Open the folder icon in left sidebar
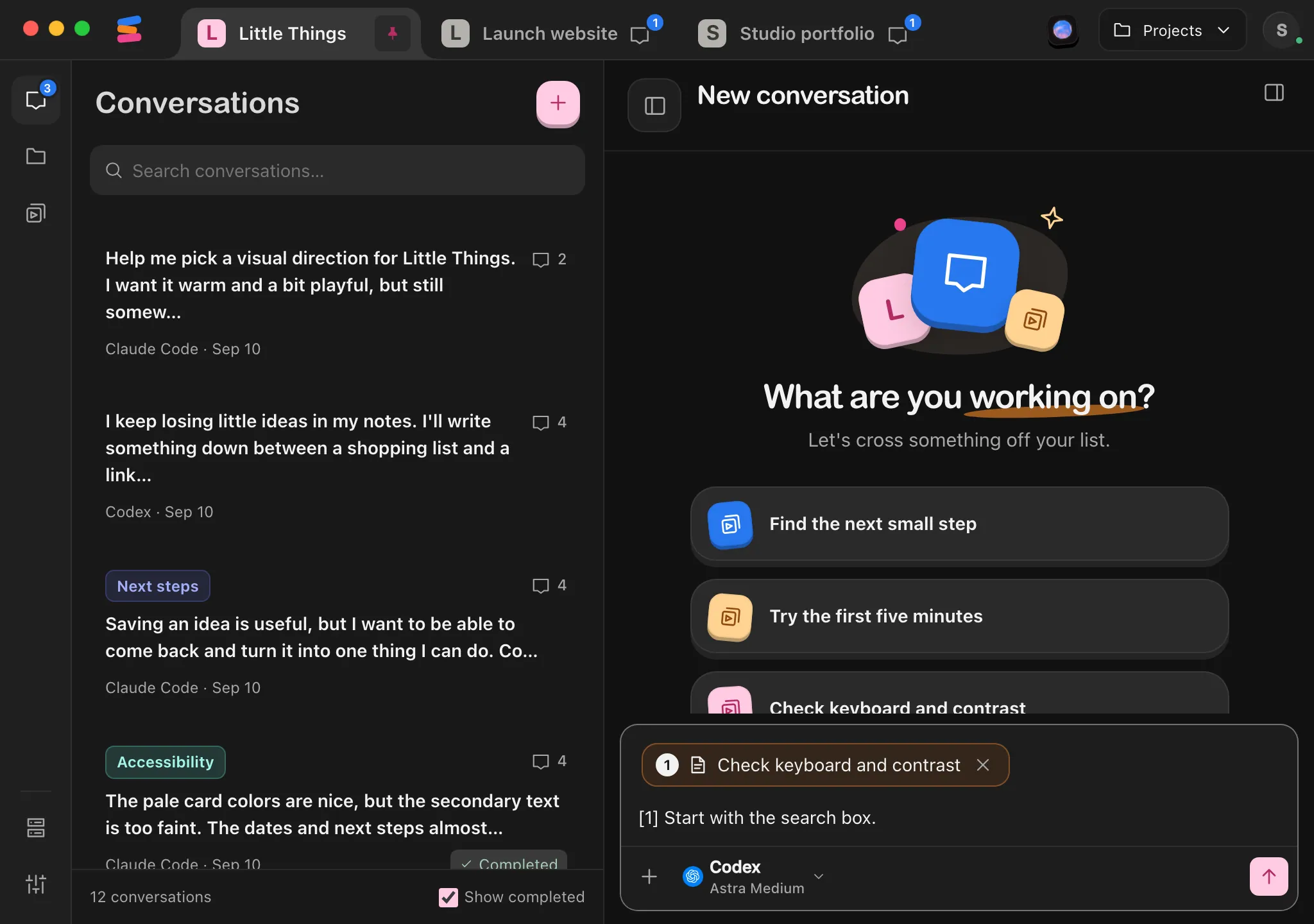Viewport: 1314px width, 924px height. click(36, 156)
